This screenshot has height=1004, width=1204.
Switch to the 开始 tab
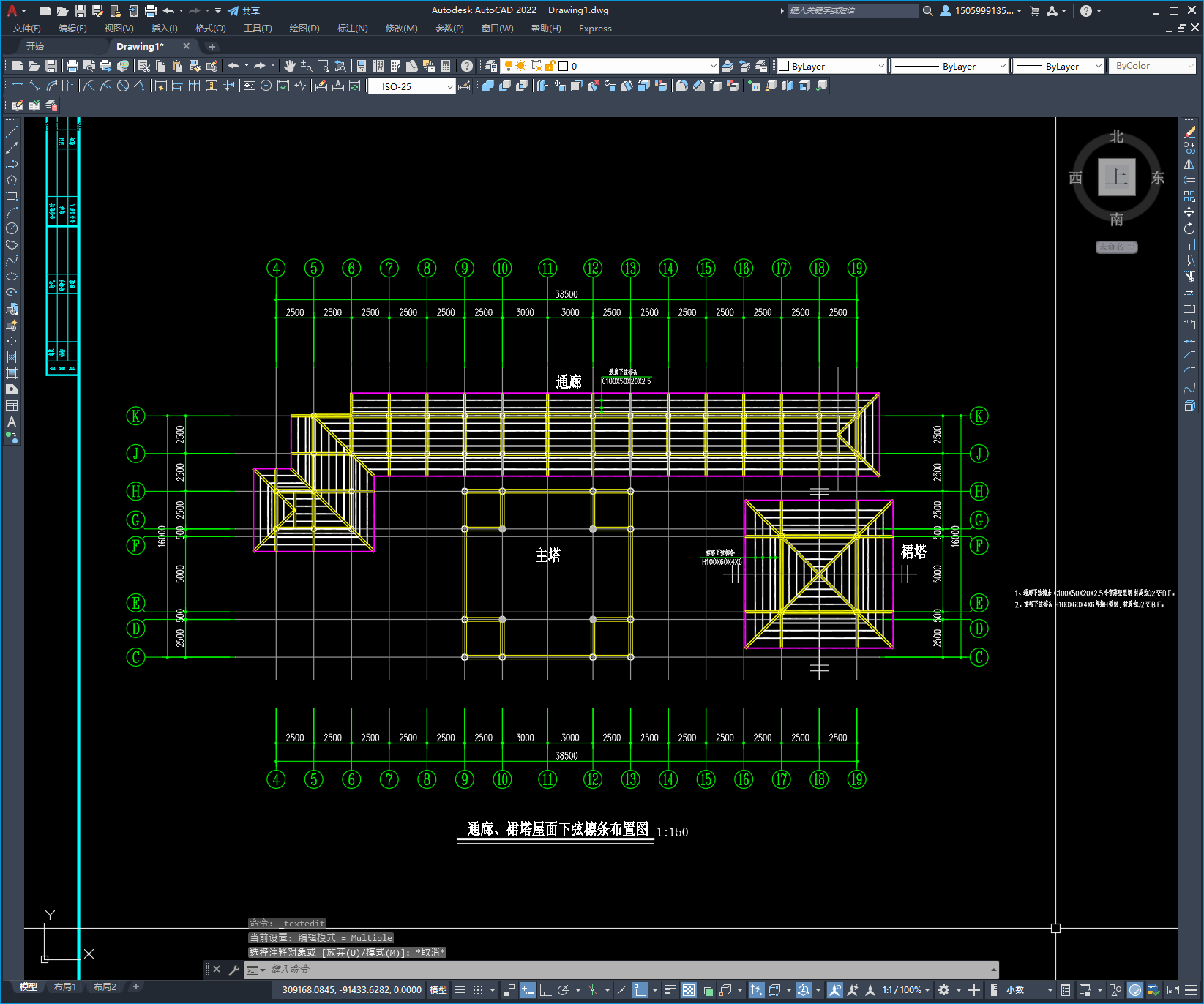[x=35, y=46]
